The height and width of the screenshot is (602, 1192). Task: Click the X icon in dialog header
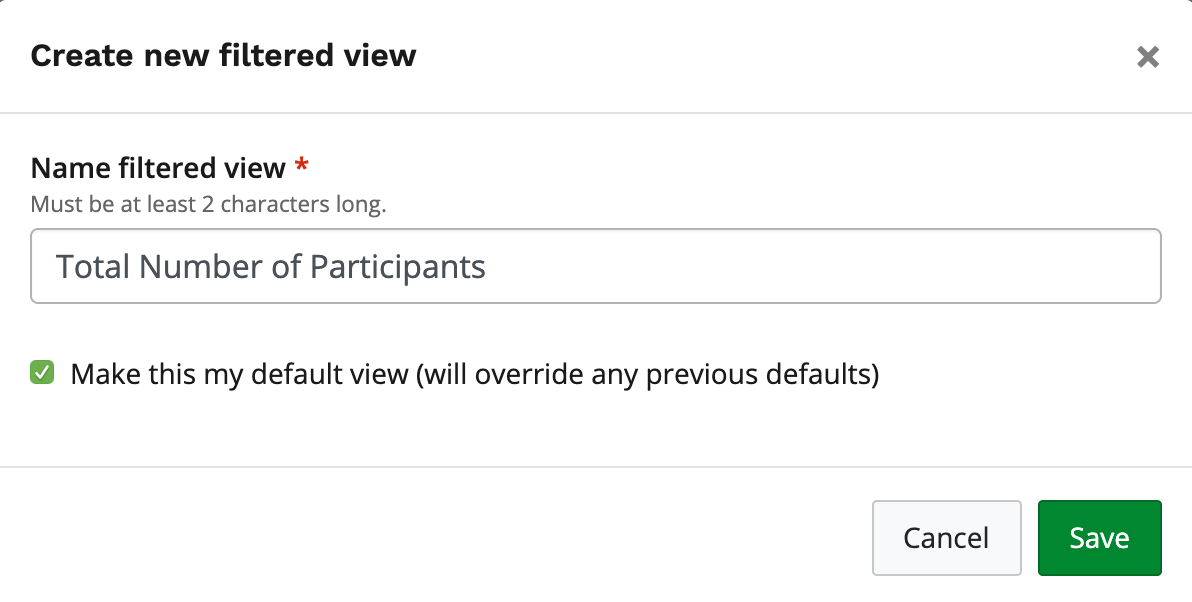[x=1148, y=57]
